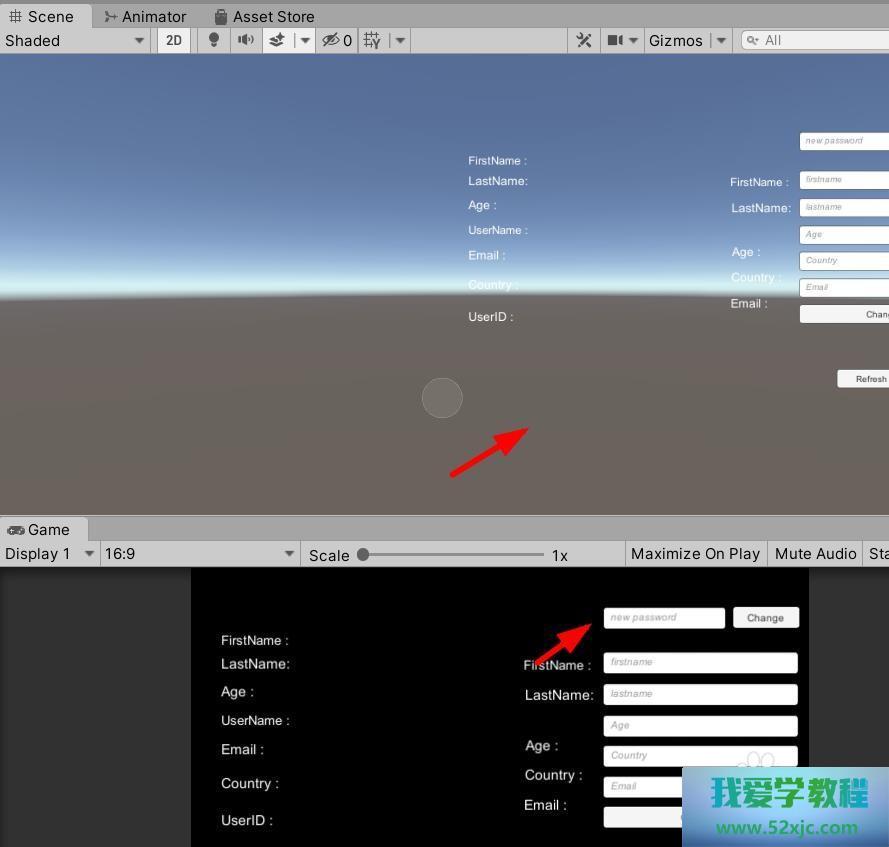Click the scene effects icon
Viewport: 889px width, 847px height.
point(277,40)
